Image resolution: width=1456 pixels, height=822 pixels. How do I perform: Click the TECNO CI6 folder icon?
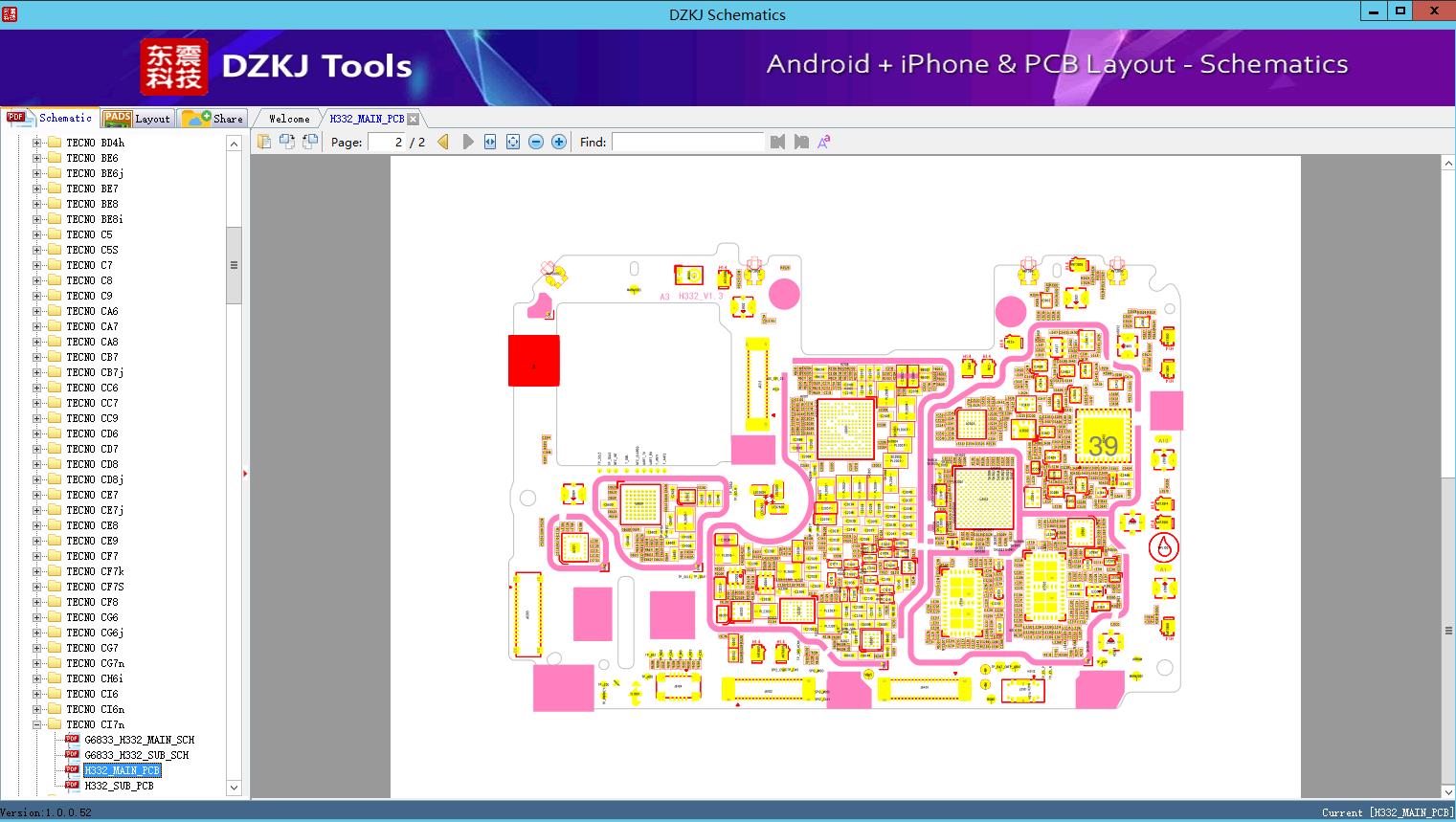coord(55,694)
